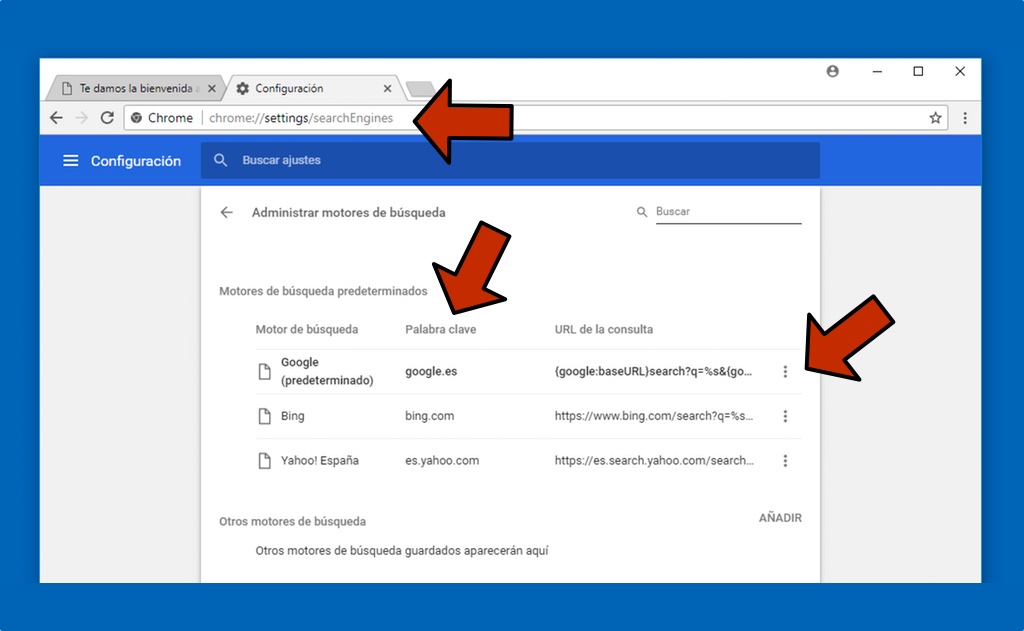Screen dimensions: 1024x631
Task: Close the Te damos la bienvenida tab
Action: 211,89
